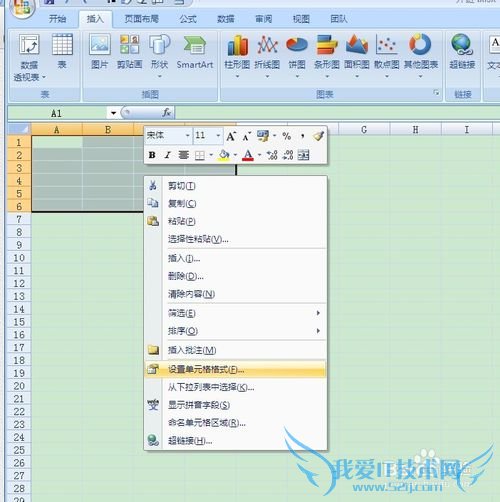Viewport: 500px width, 502px height.
Task: Apply comma style in mini toolbar
Action: pos(302,136)
